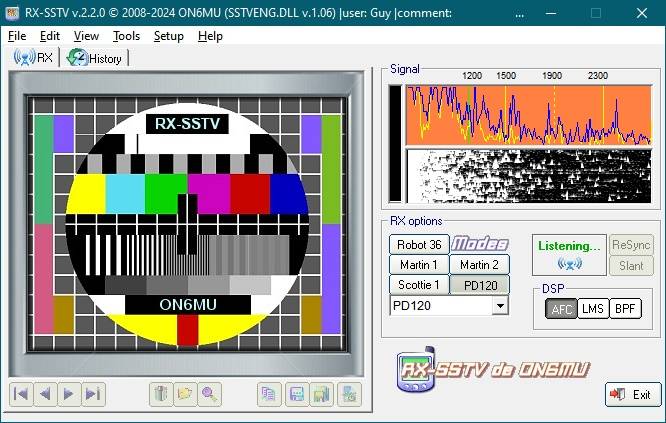Open the Tools menu
Viewport: 666px width, 423px height.
[126, 35]
